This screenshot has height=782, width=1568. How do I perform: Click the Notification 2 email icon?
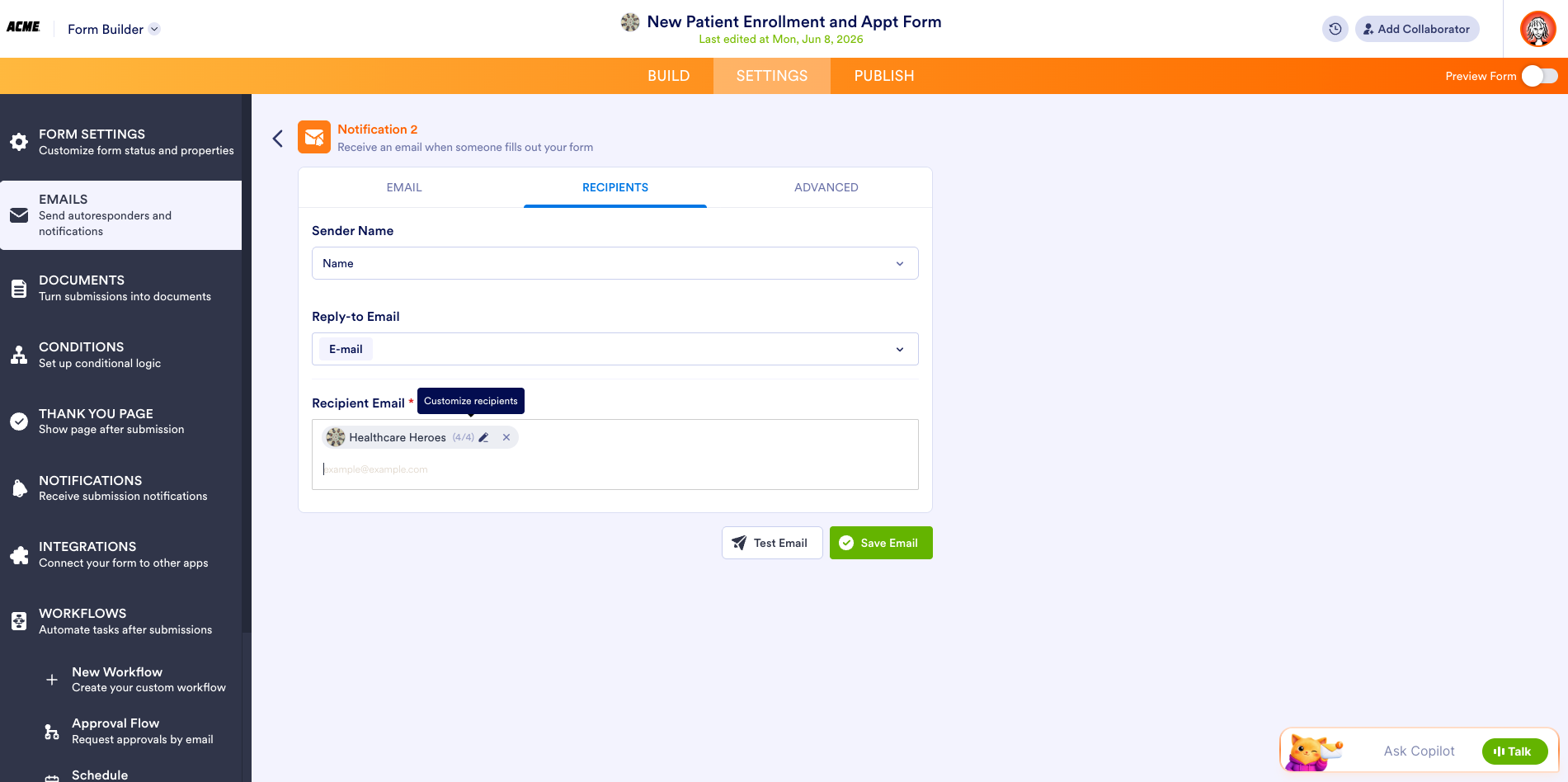314,138
